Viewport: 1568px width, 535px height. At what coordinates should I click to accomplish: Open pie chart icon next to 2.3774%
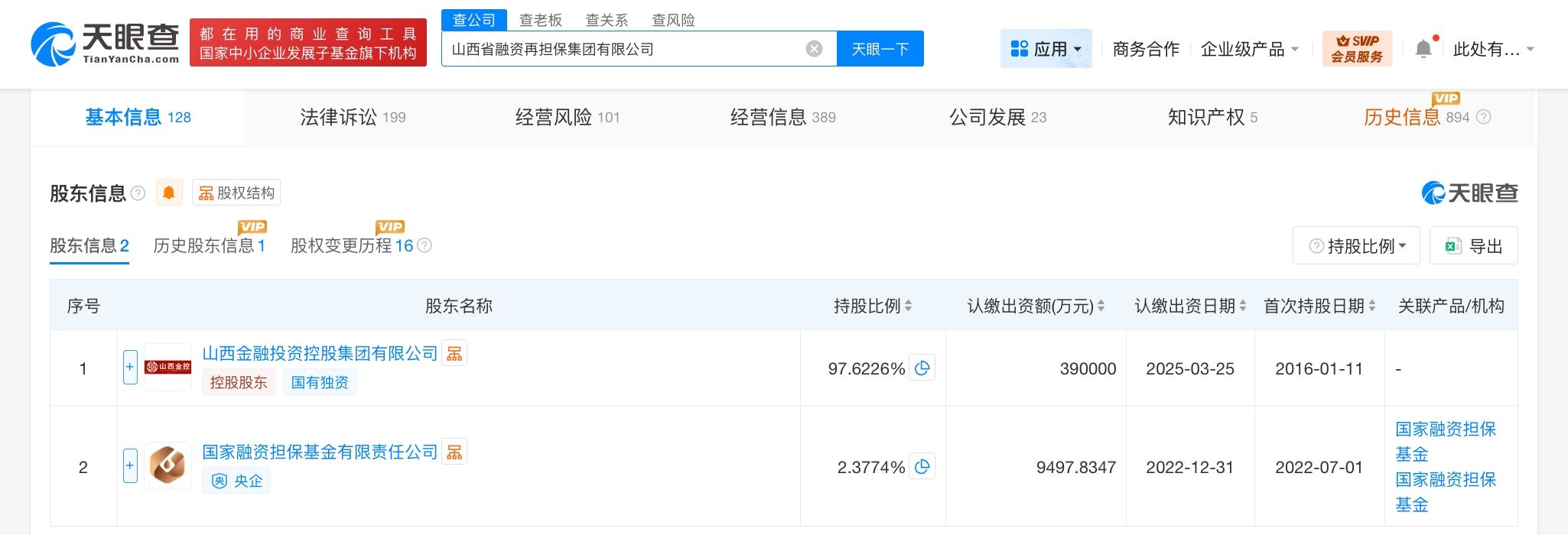922,467
